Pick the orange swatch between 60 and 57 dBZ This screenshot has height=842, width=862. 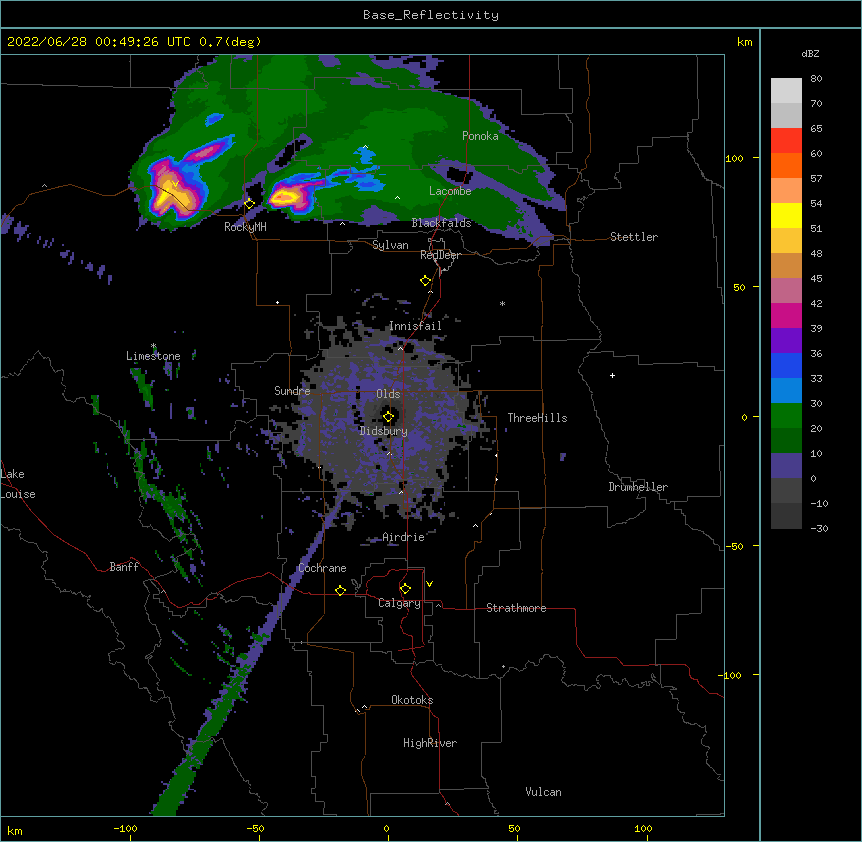click(x=786, y=165)
